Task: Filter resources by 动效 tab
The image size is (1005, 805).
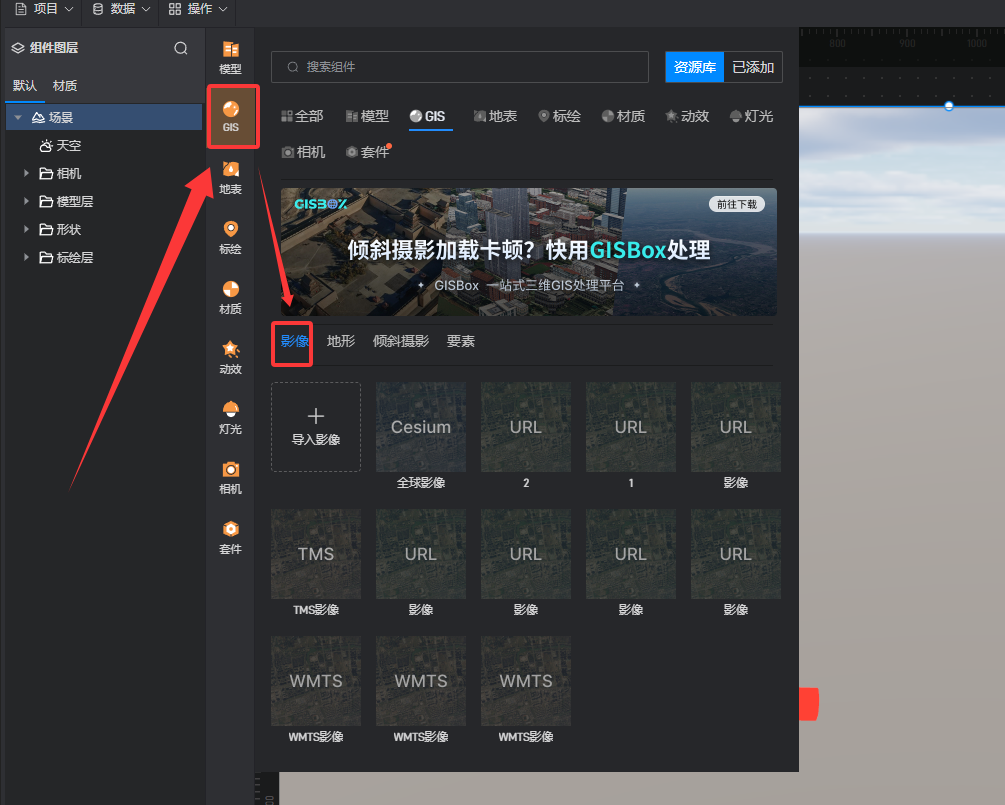Action: (x=687, y=116)
